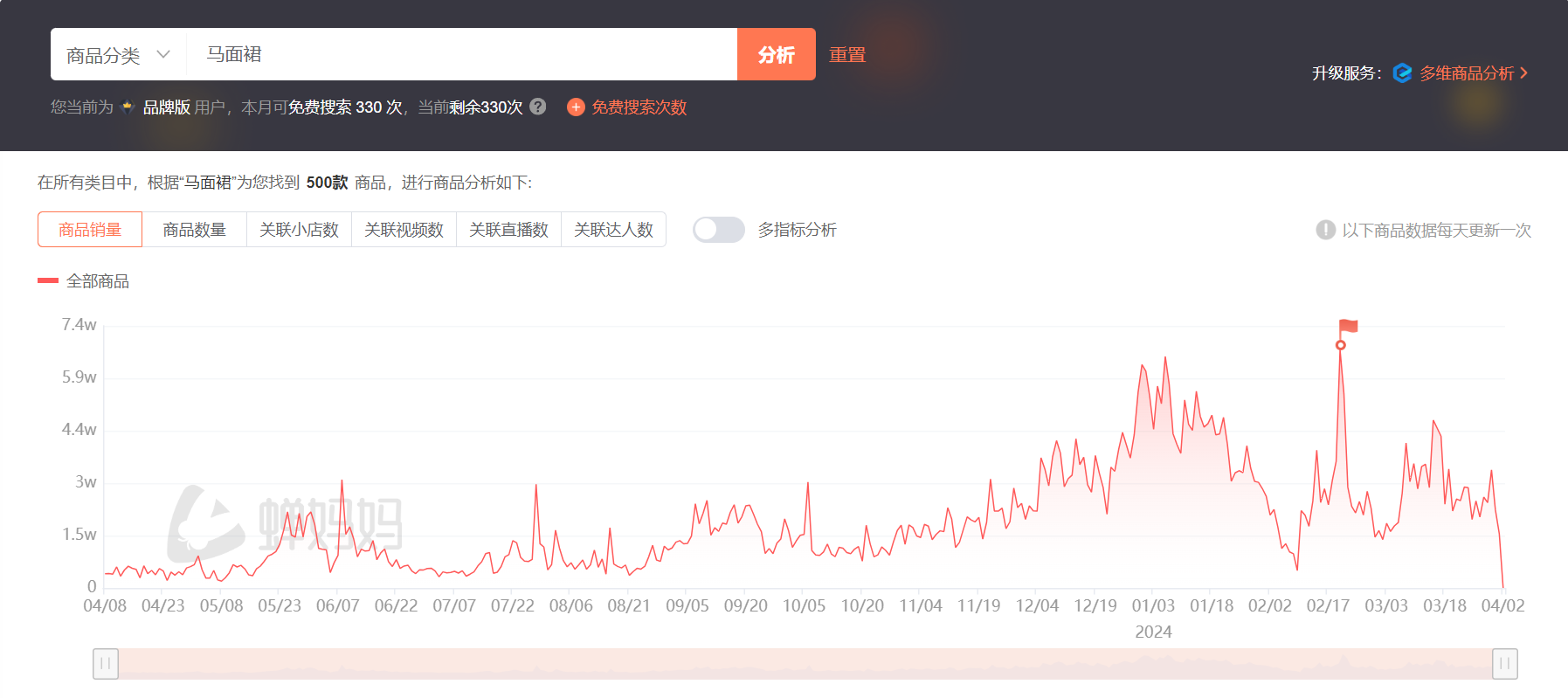1568x698 pixels.
Task: Click the 免费搜索次数 link
Action: [639, 107]
